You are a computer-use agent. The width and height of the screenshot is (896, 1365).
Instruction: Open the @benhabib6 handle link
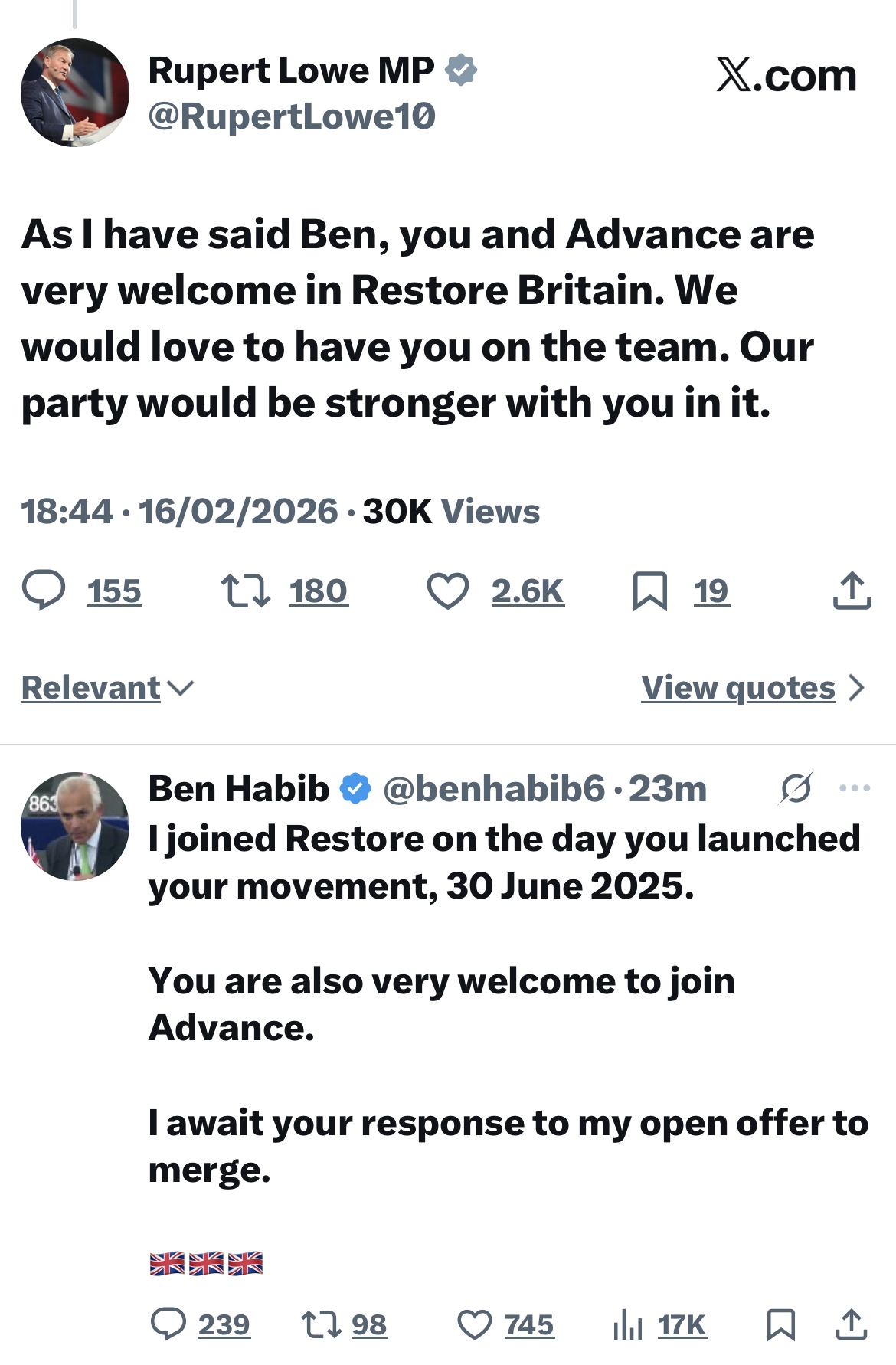pos(494,789)
